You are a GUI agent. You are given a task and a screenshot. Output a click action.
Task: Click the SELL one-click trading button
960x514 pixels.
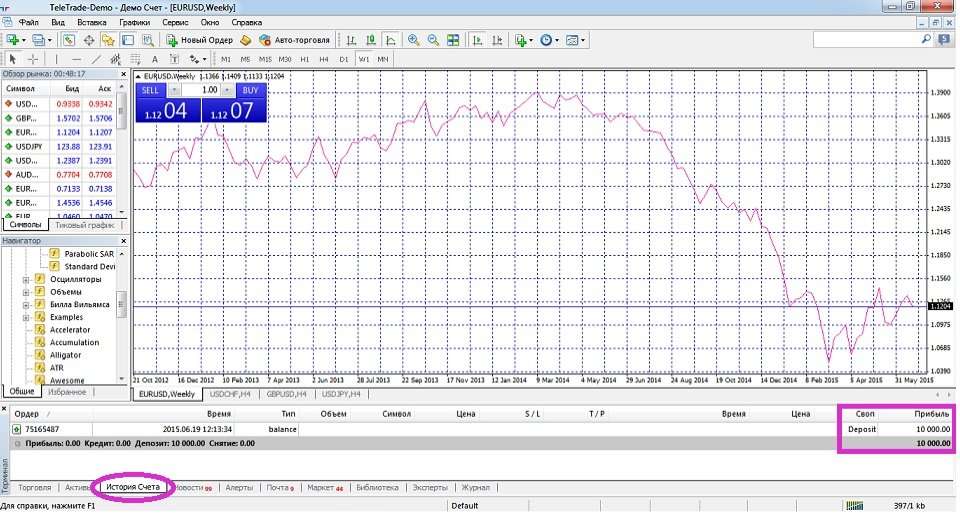pyautogui.click(x=150, y=90)
